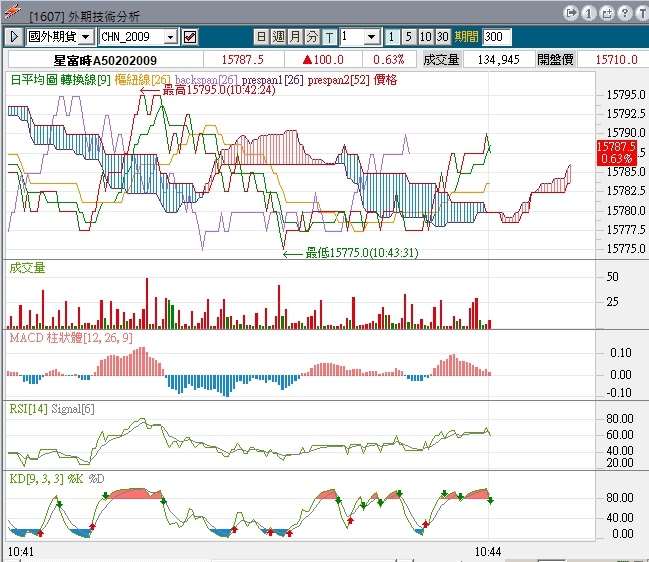Select the 30-minute interval button

pos(442,37)
